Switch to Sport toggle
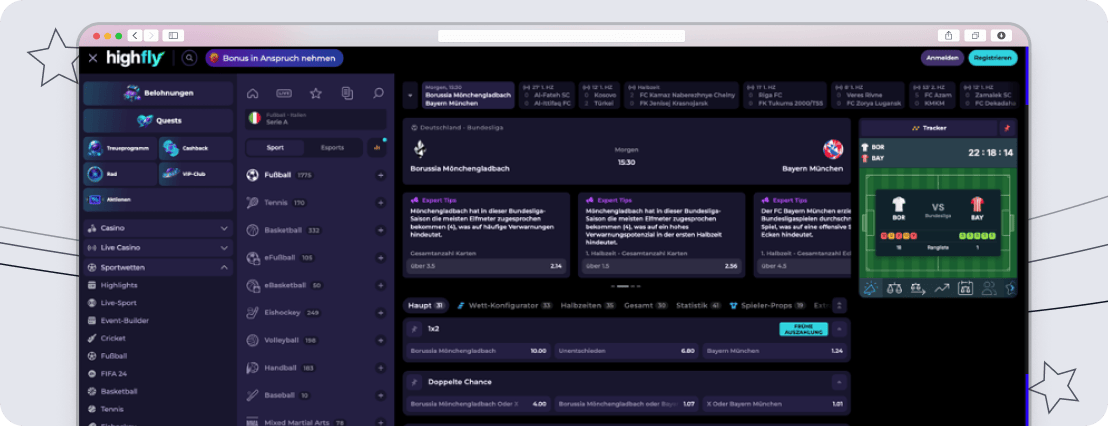 coord(275,148)
